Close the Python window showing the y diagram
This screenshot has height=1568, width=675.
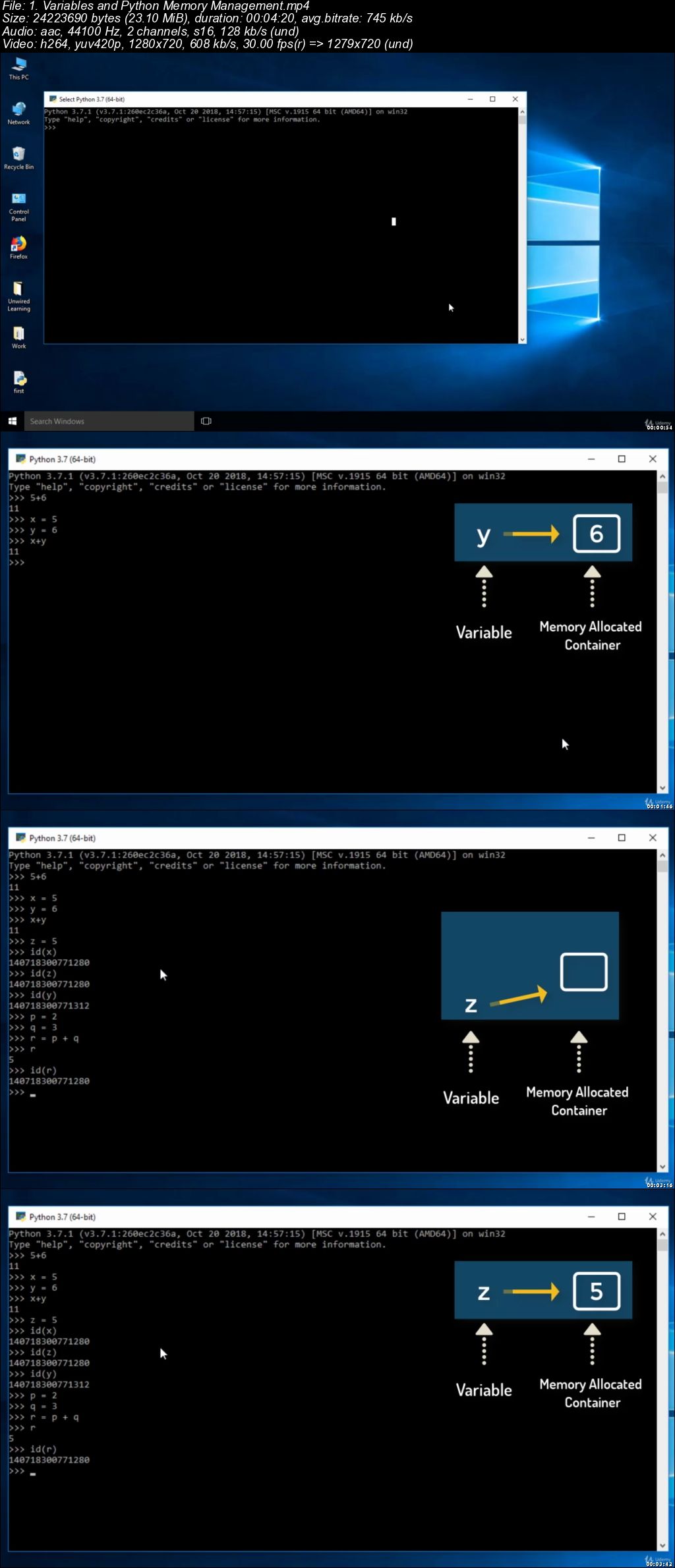tap(653, 459)
